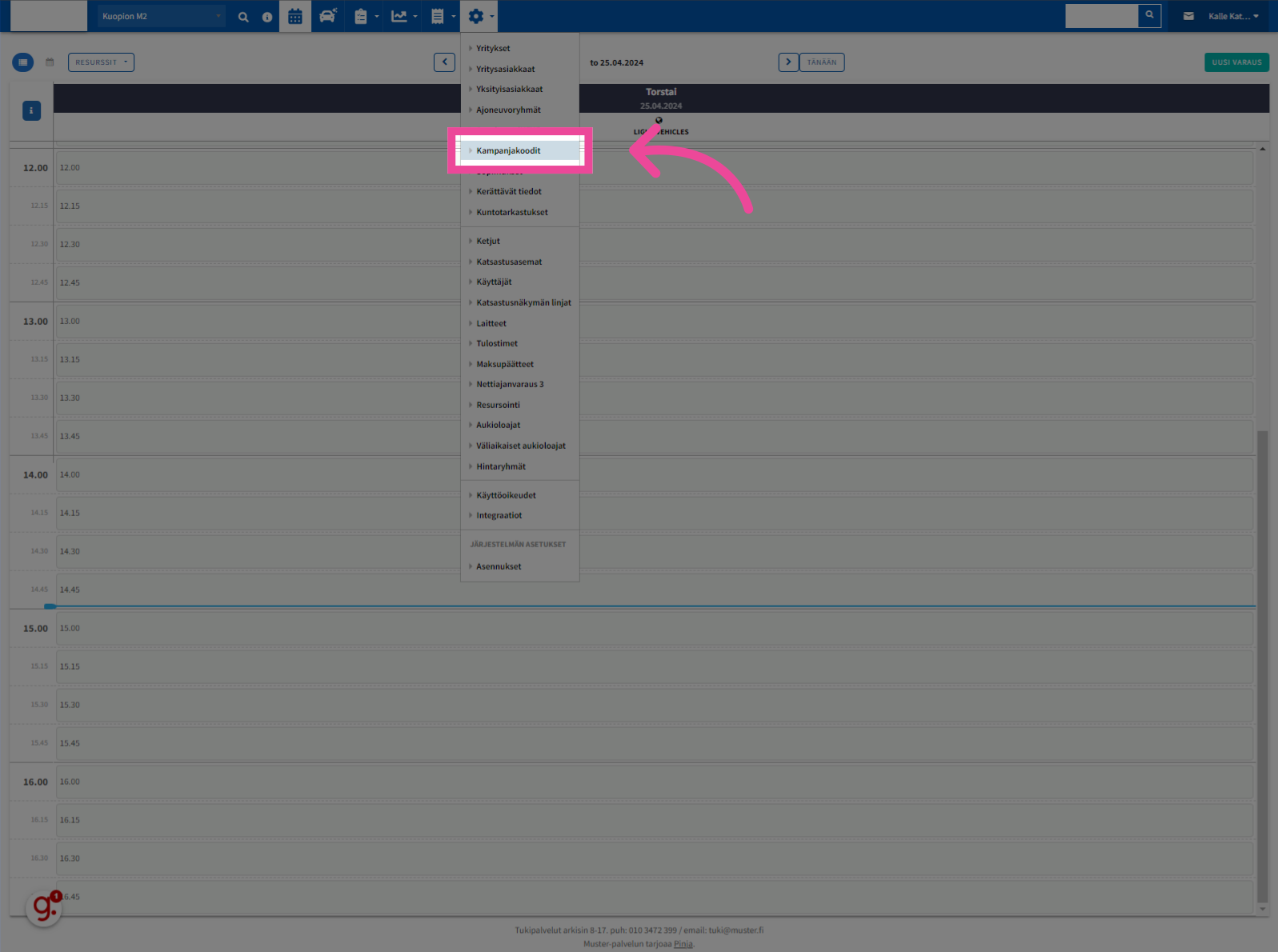
Task: Click the magnifier search icon in toolbar
Action: click(243, 16)
